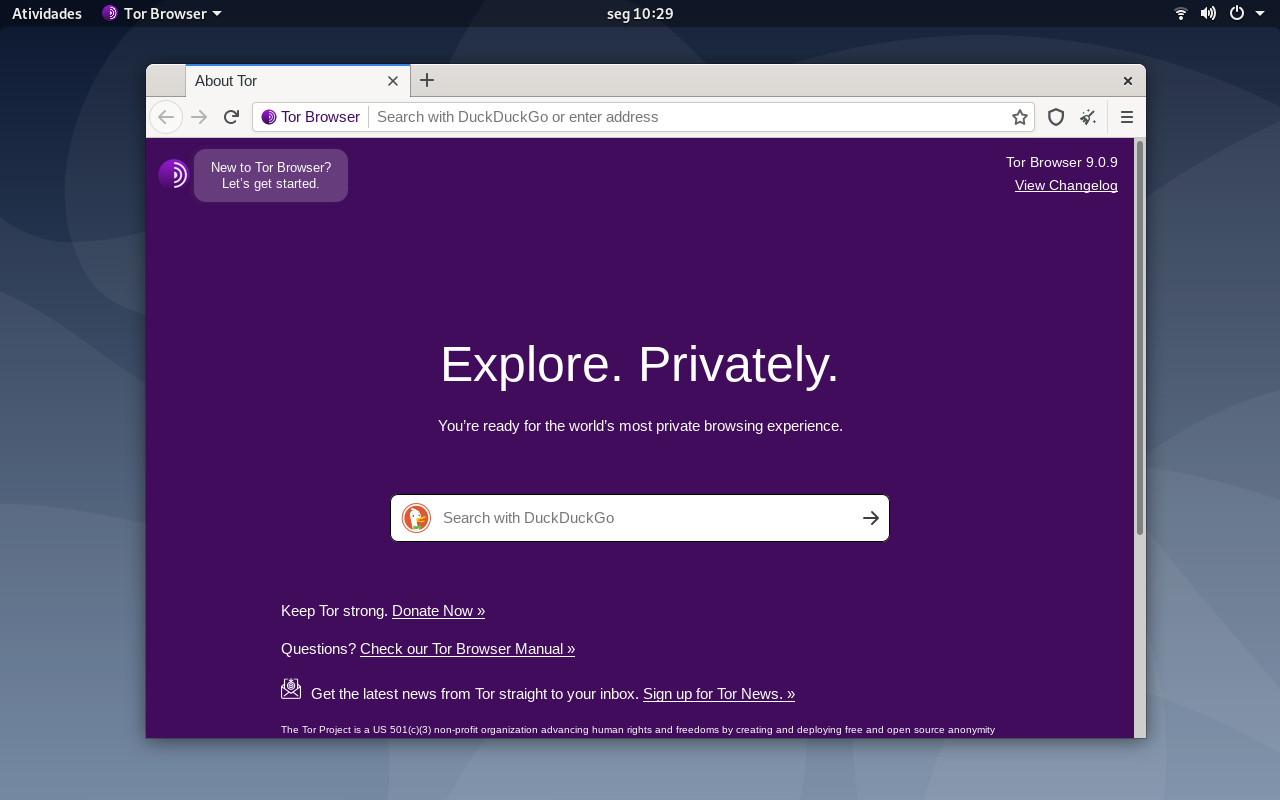Open the volume speaker icon in top bar

tap(1208, 13)
